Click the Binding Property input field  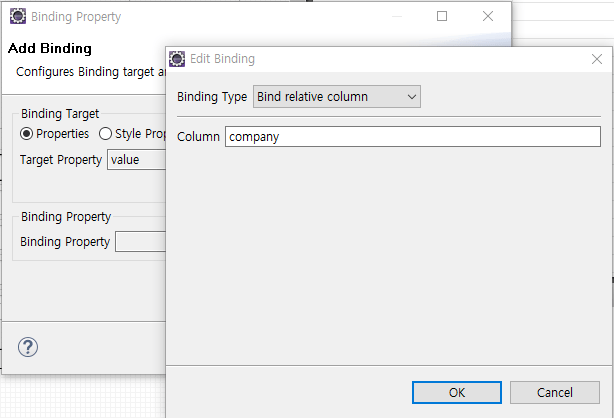141,242
